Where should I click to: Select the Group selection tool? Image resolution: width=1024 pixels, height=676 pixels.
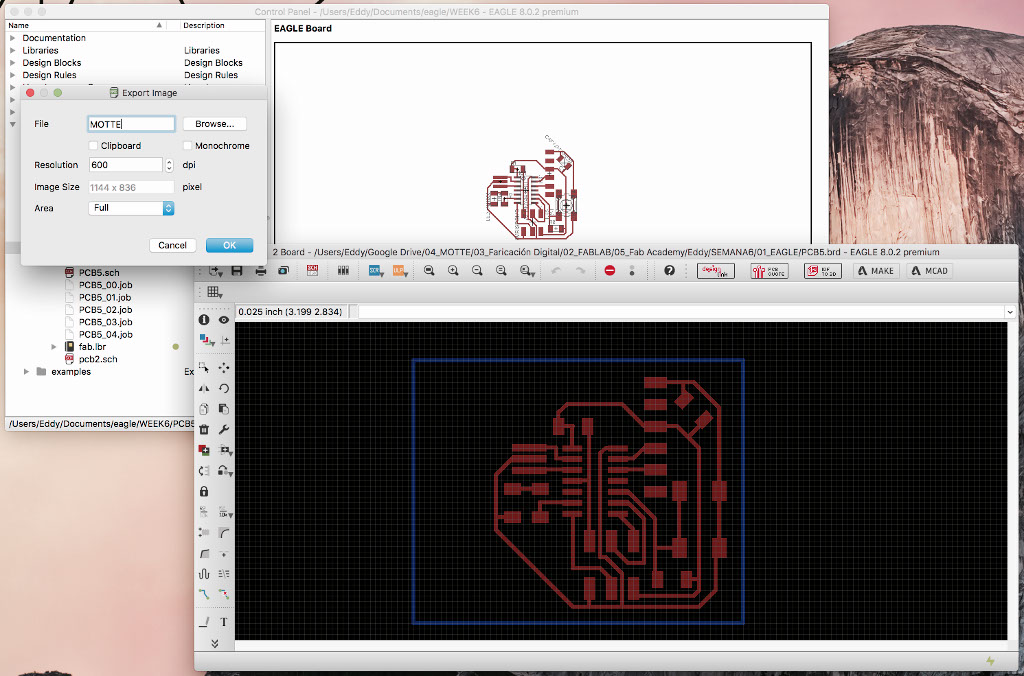[x=204, y=368]
